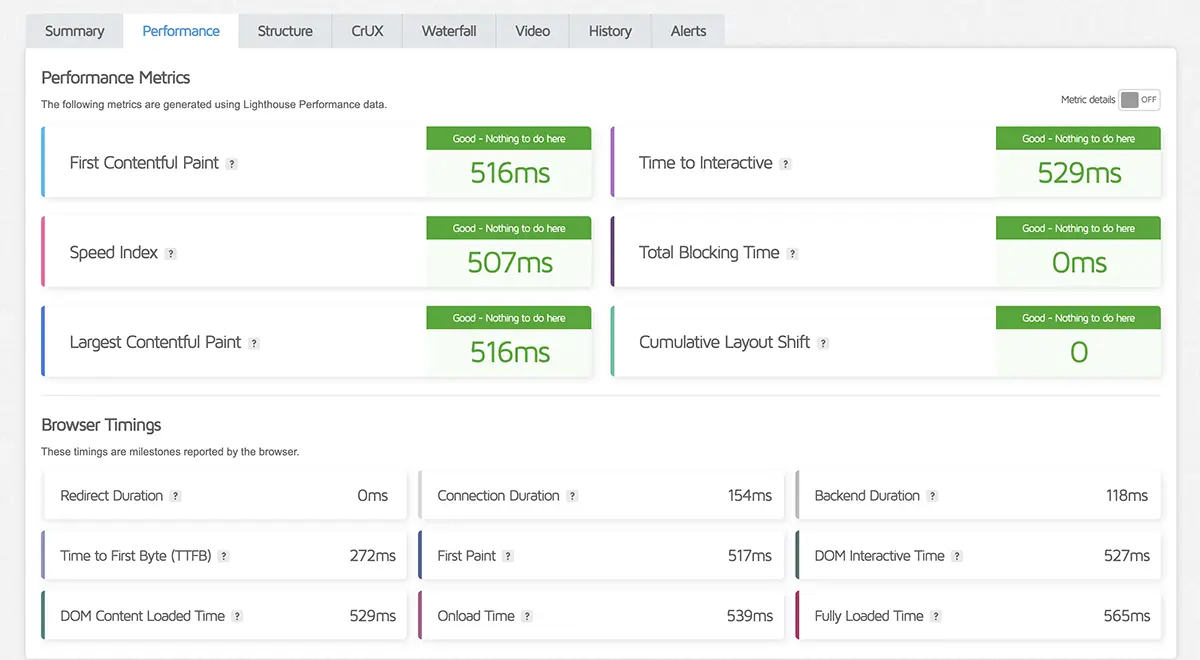Click the Lighthouse Performance data description text
Screen dimensions: 1200x660
point(214,104)
